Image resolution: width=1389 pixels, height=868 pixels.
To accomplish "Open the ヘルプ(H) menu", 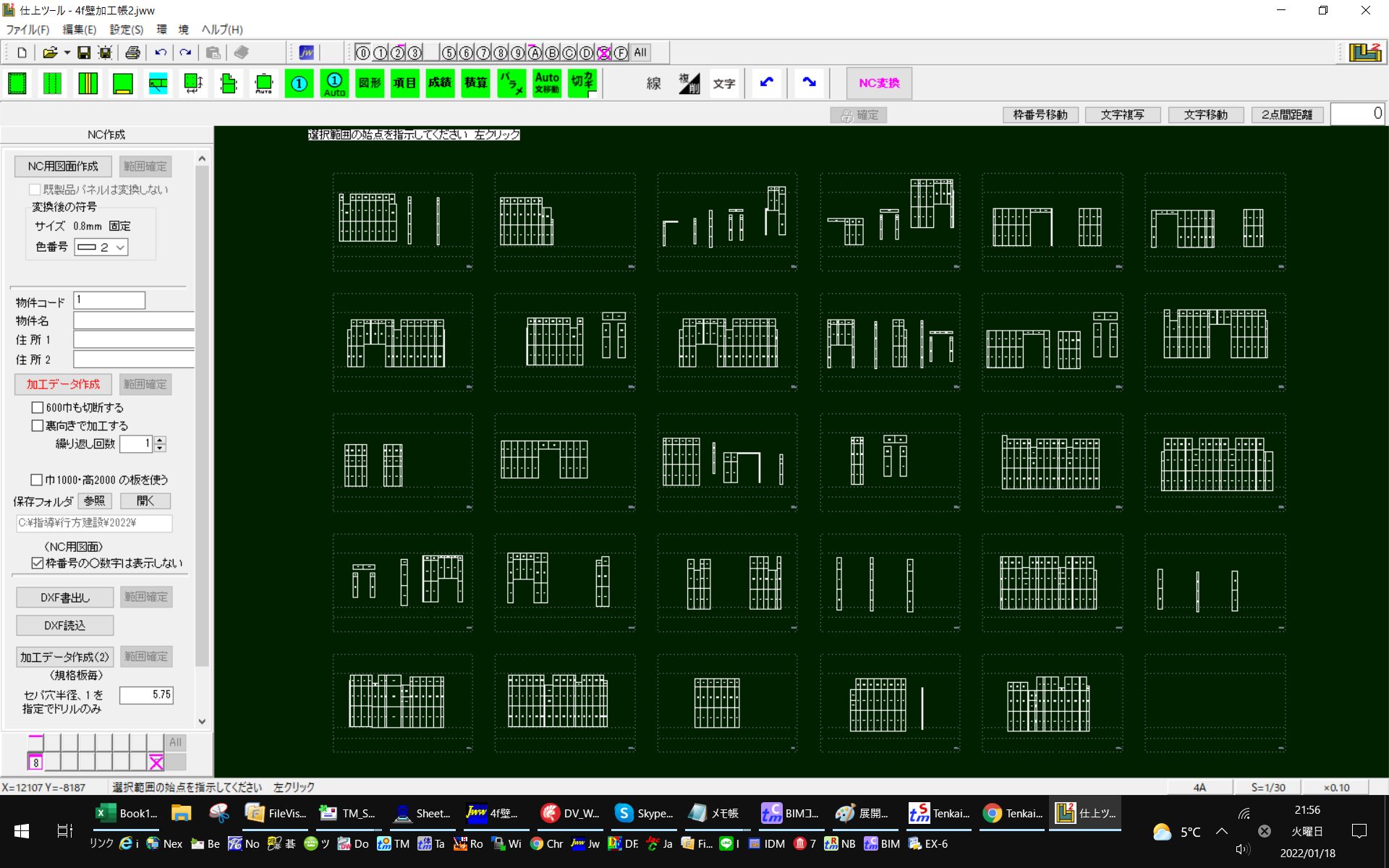I will click(x=222, y=30).
